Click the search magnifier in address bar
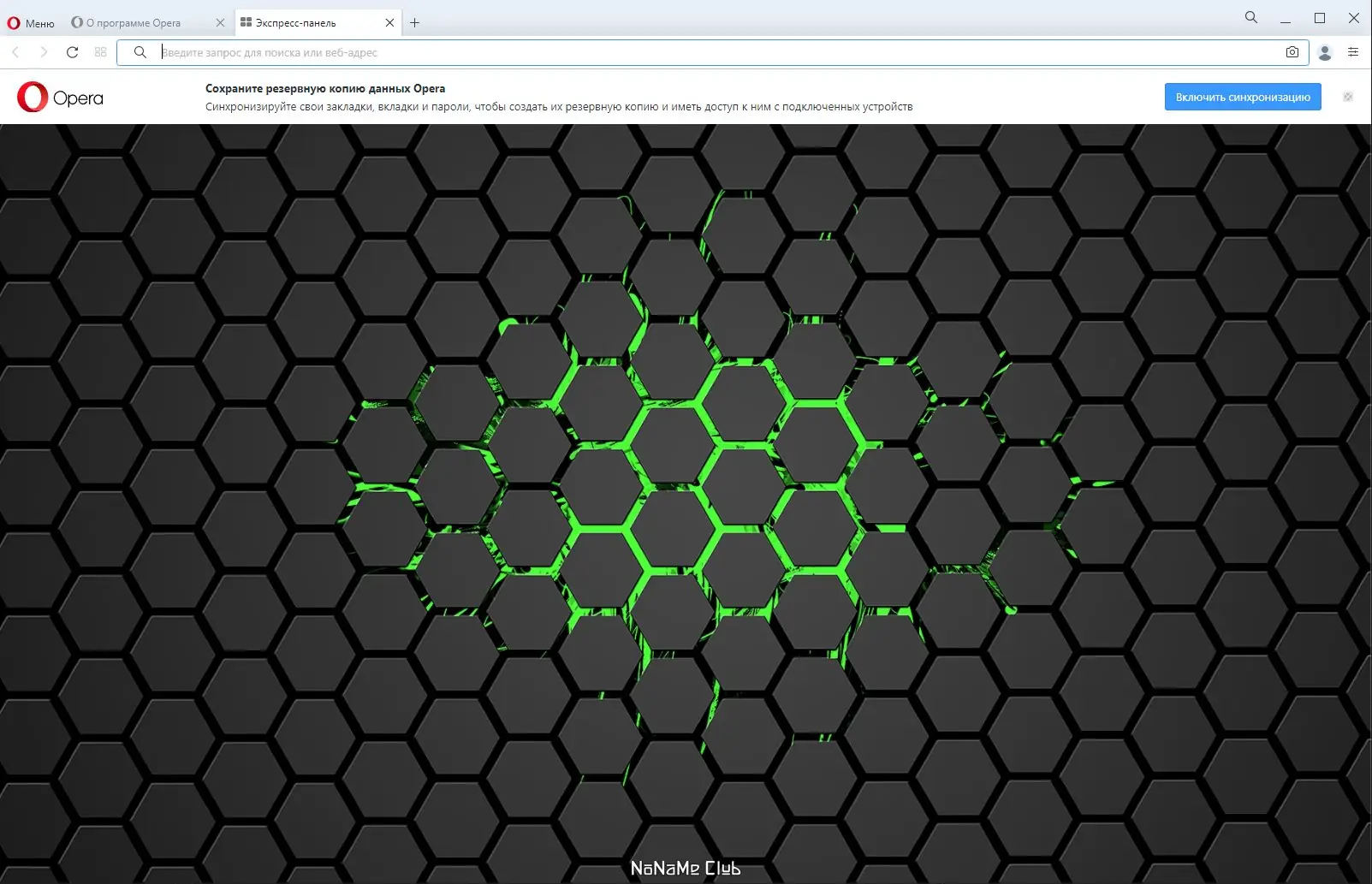Screen dimensions: 1372x884 tap(140, 52)
